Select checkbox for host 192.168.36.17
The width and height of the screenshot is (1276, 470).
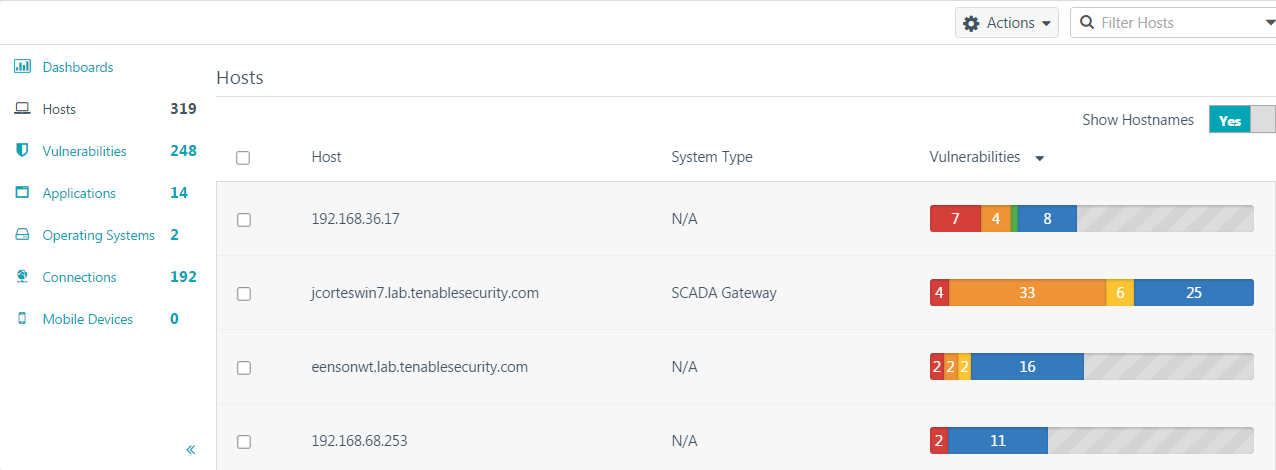243,220
